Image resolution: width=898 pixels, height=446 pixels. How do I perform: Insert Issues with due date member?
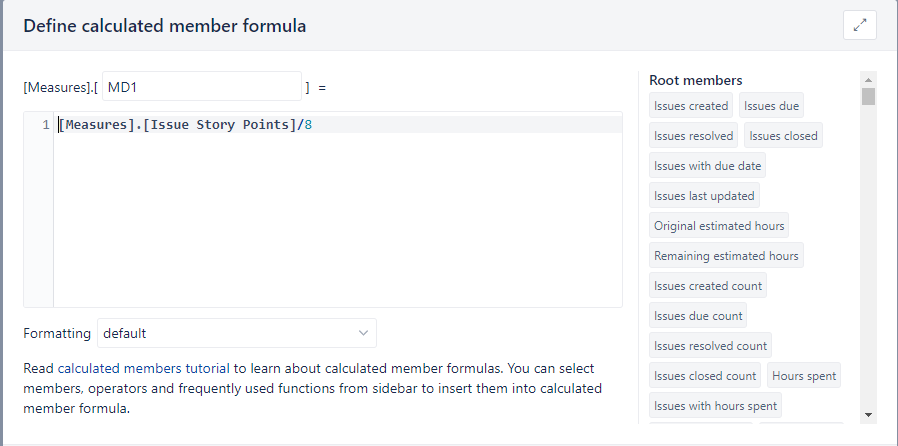coord(707,166)
